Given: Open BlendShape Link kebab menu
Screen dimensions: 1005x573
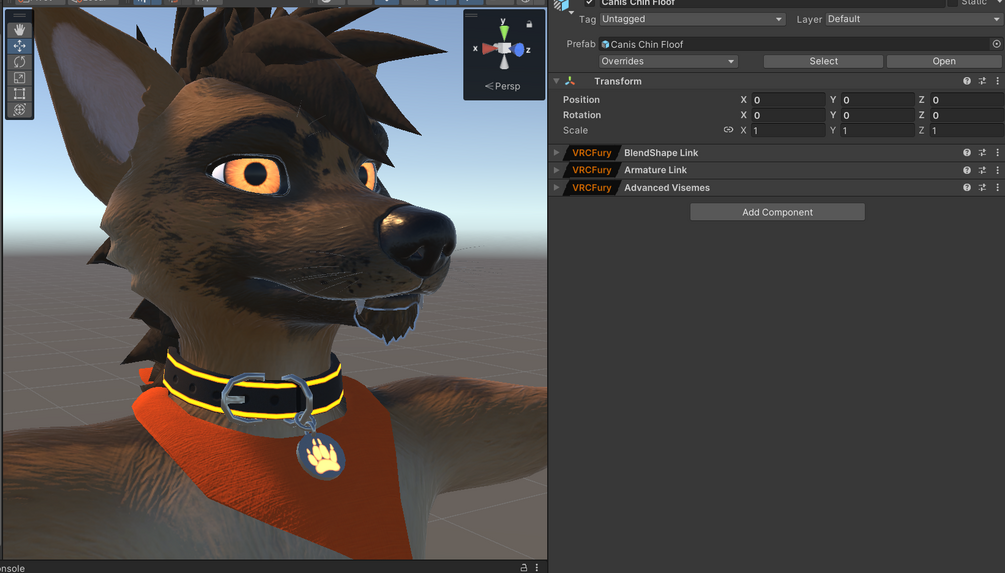Looking at the screenshot, I should click(x=997, y=153).
